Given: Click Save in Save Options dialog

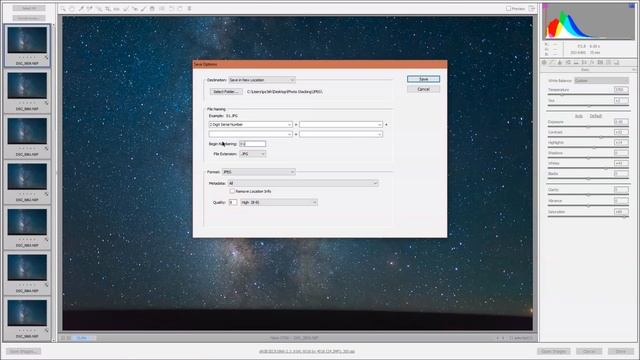Looking at the screenshot, I should tap(423, 79).
